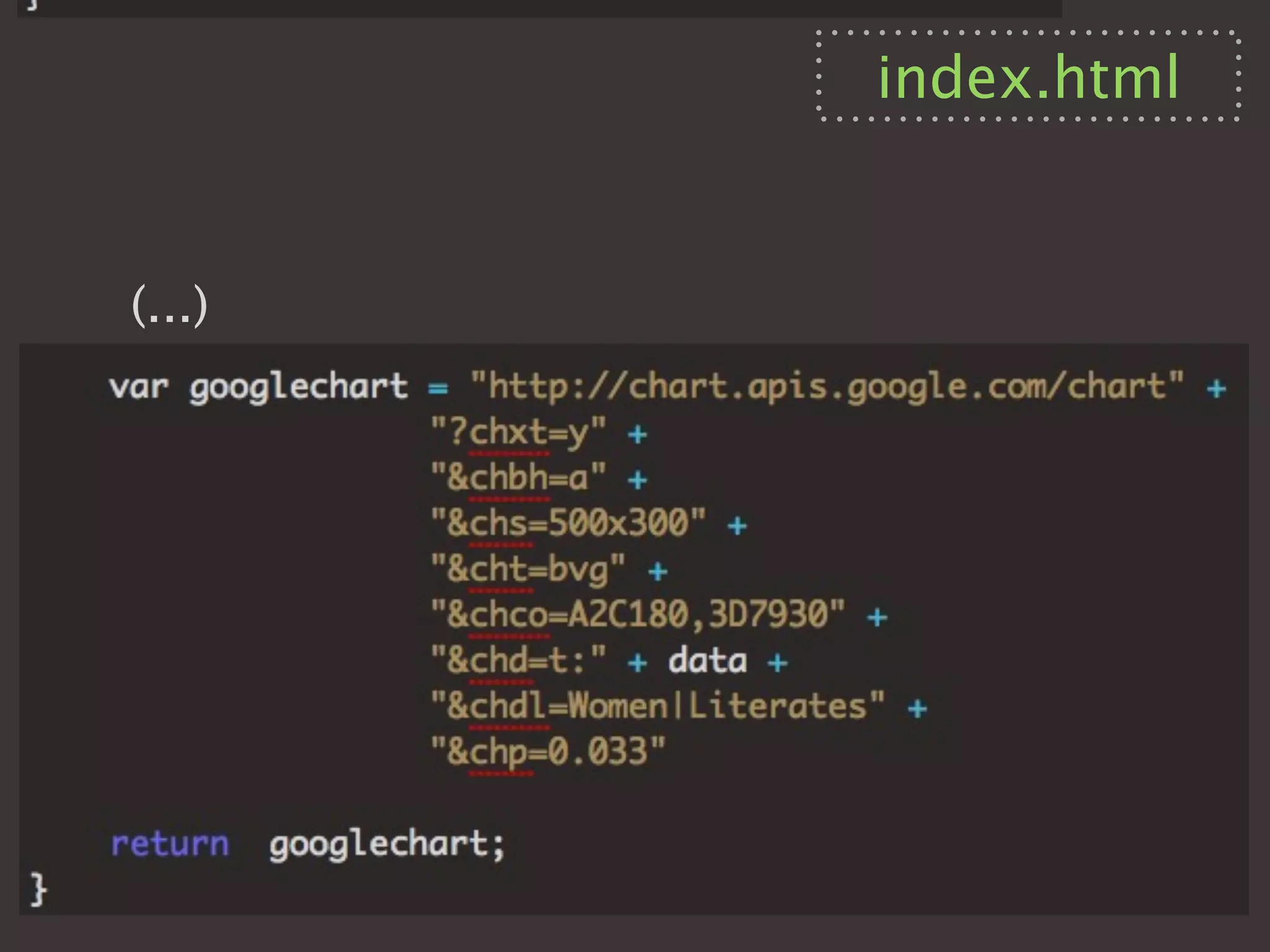Click the 'data' variable
Image resolution: width=1270 pixels, height=952 pixels.
coord(708,660)
